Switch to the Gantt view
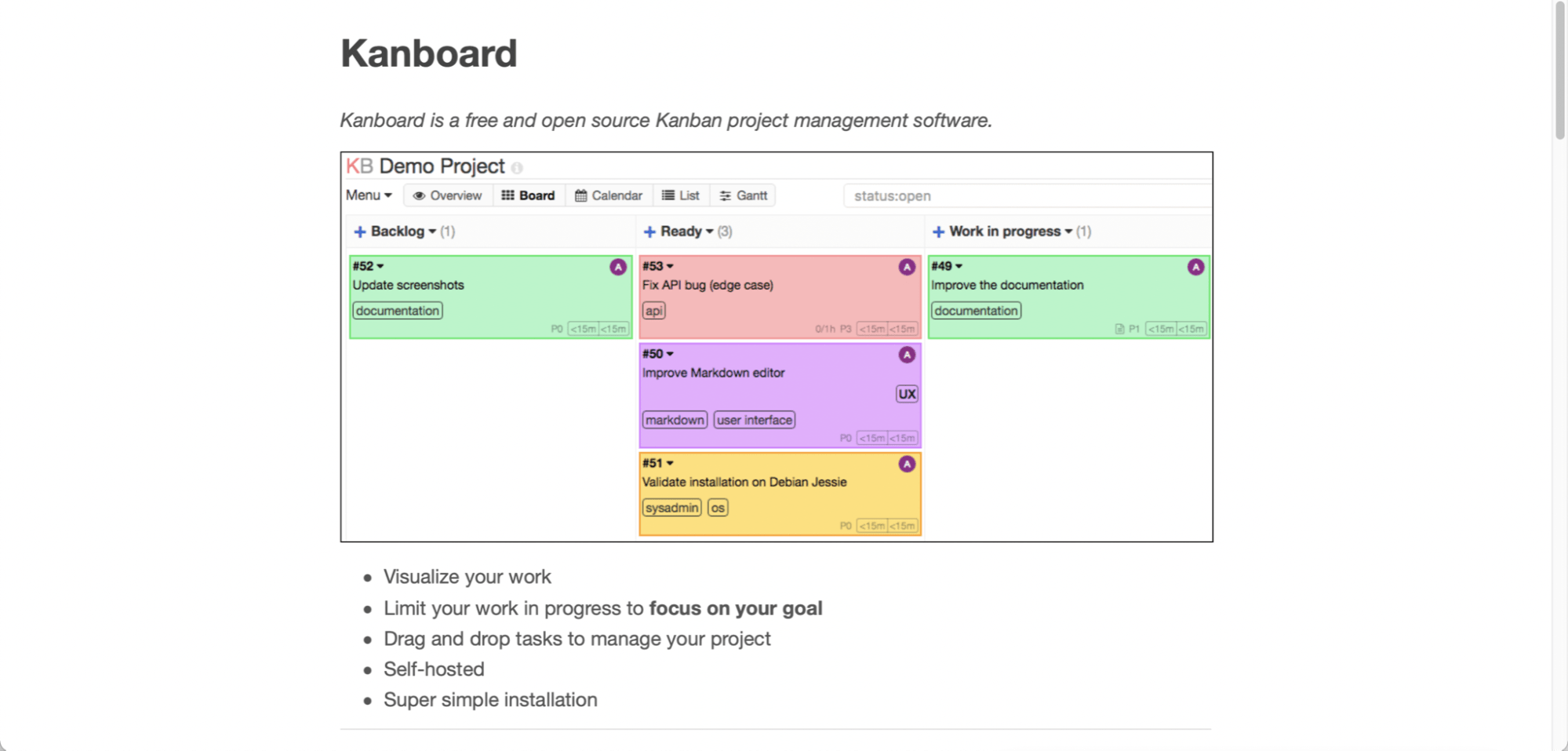Screen dimensions: 1568x751 point(744,195)
